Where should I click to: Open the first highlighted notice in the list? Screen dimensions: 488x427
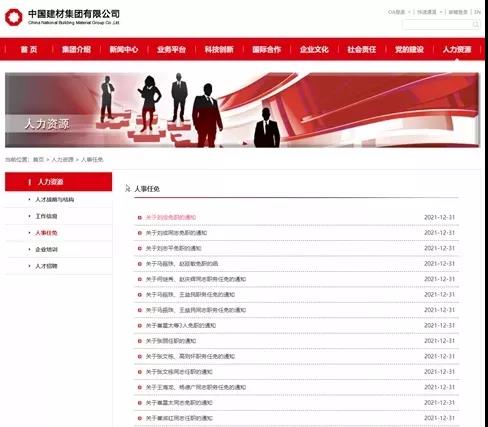pyautogui.click(x=171, y=218)
